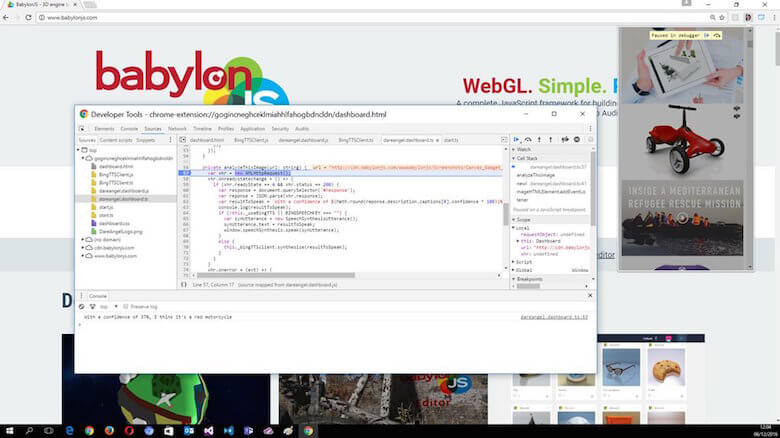The image size is (780, 438).
Task: Pretty-print source with the curly braces icon
Action: point(182,285)
